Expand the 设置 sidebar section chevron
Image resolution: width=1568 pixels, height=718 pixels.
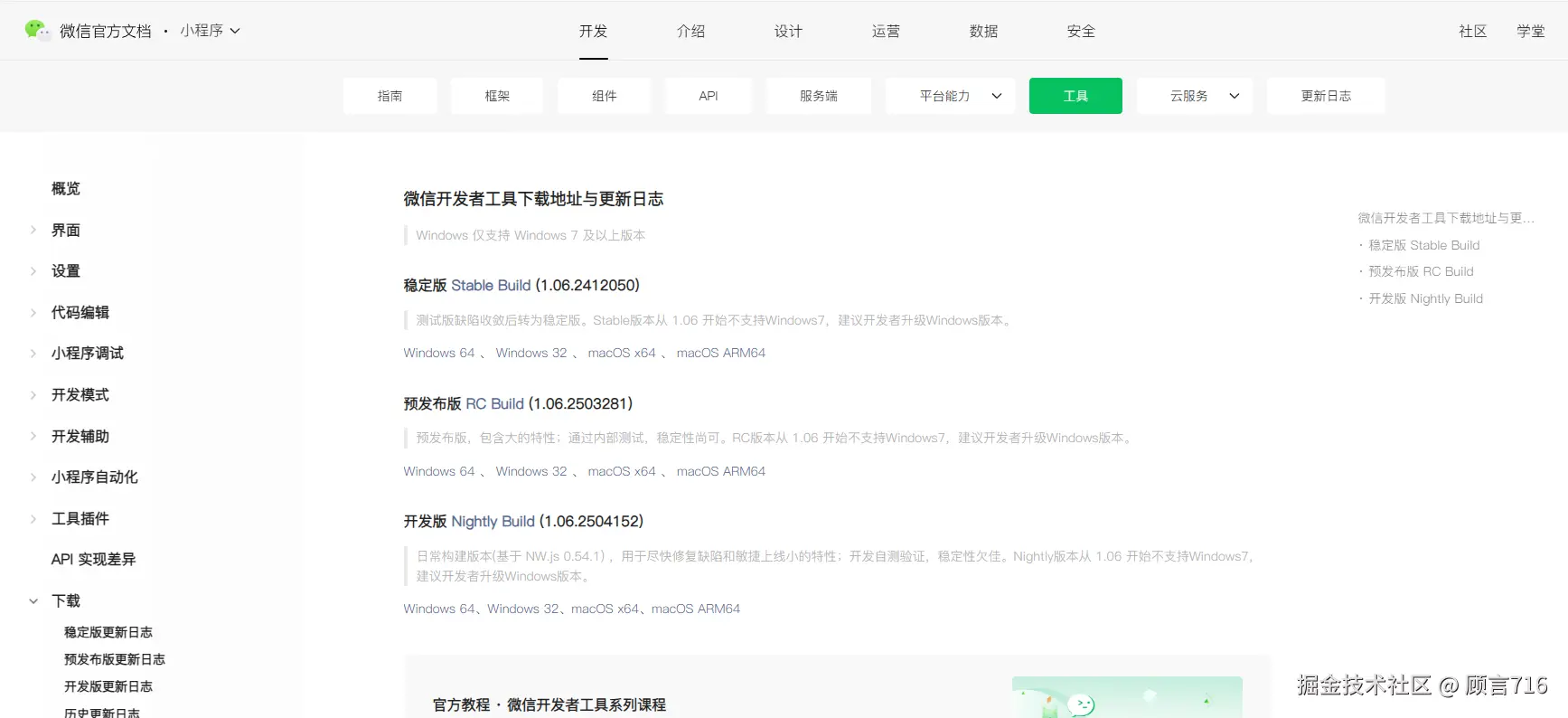pos(33,271)
